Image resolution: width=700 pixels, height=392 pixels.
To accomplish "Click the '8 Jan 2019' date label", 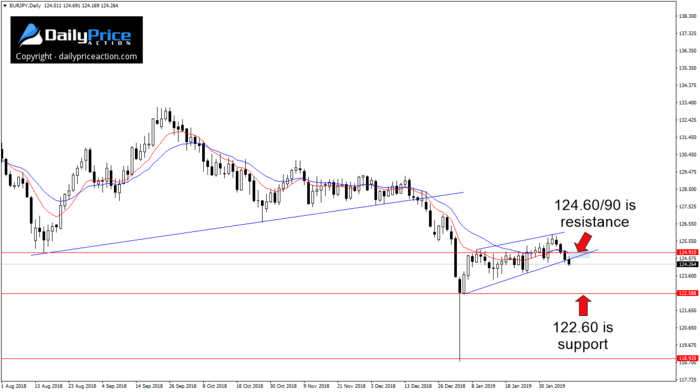I will 483,386.
